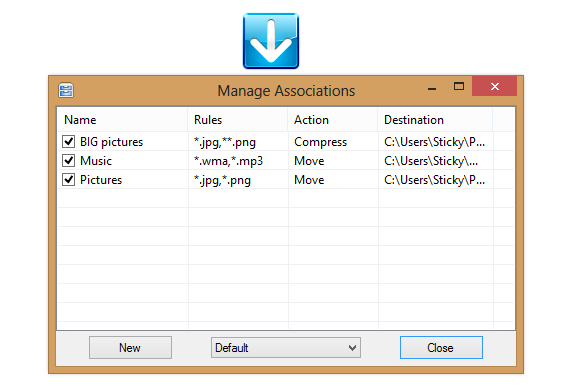580x388 pixels.
Task: Create a New association
Action: pos(130,348)
